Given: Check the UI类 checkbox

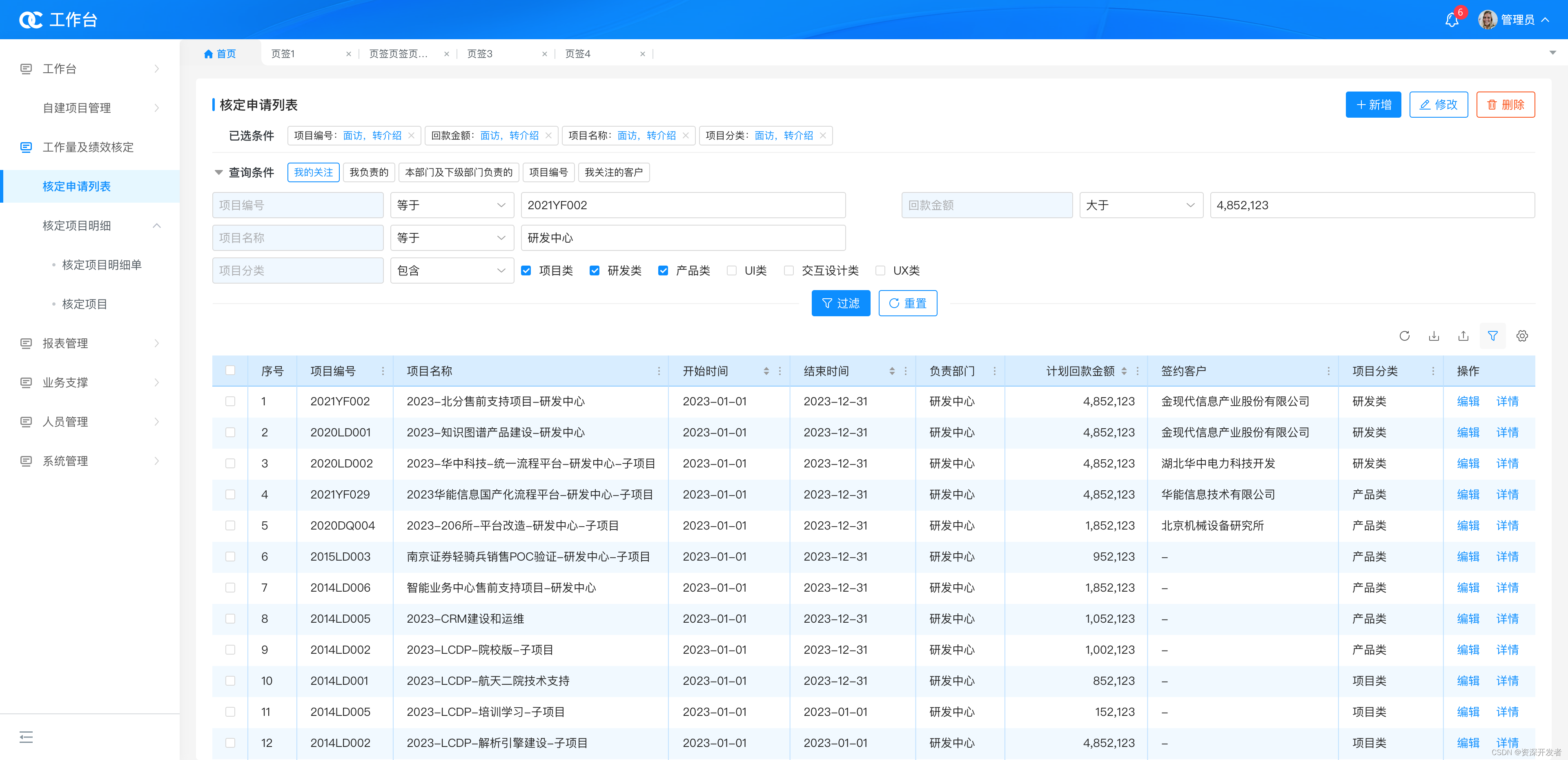Looking at the screenshot, I should tap(732, 270).
